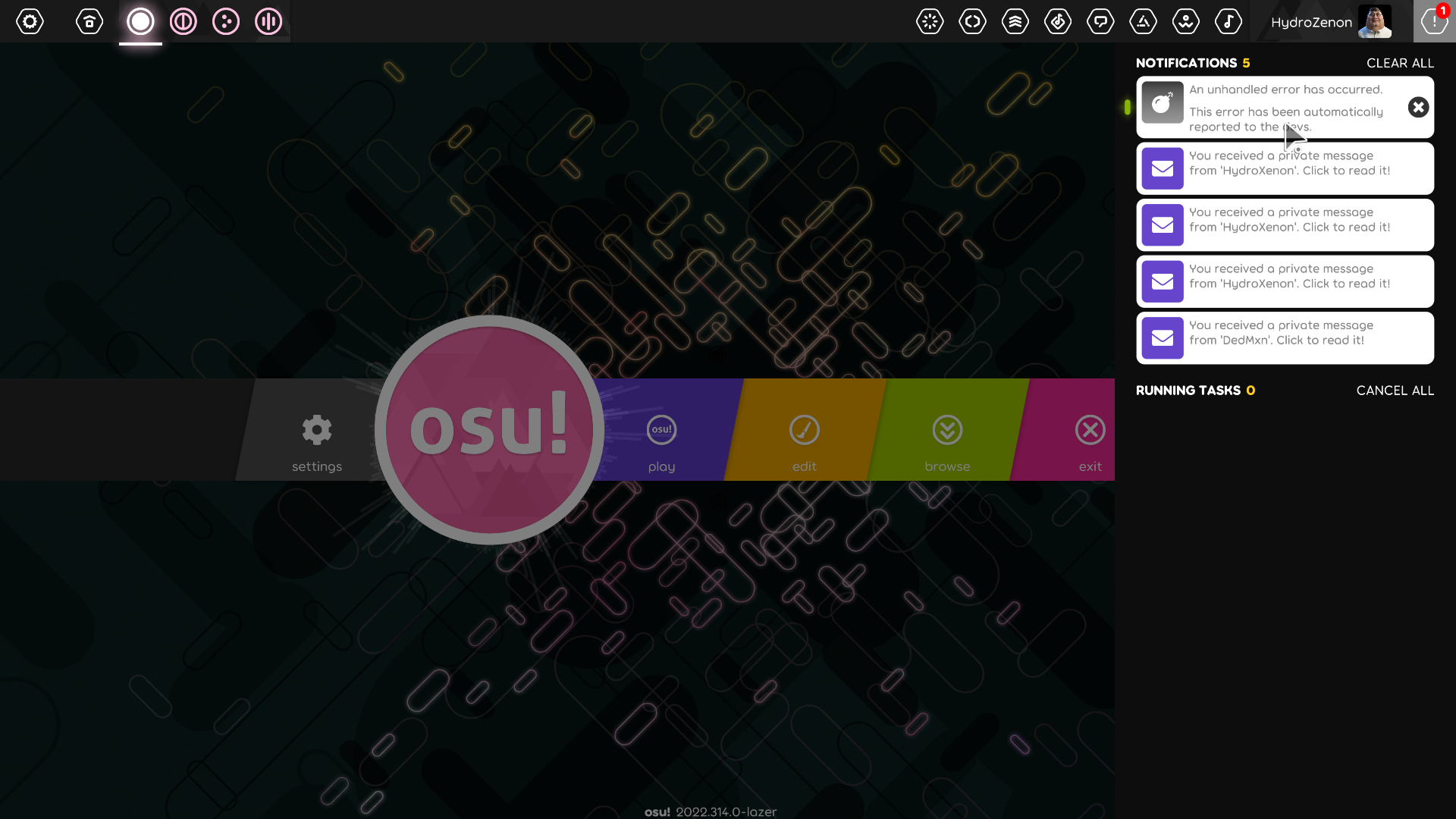
Task: Open settings via the gear icon
Action: coord(30,21)
